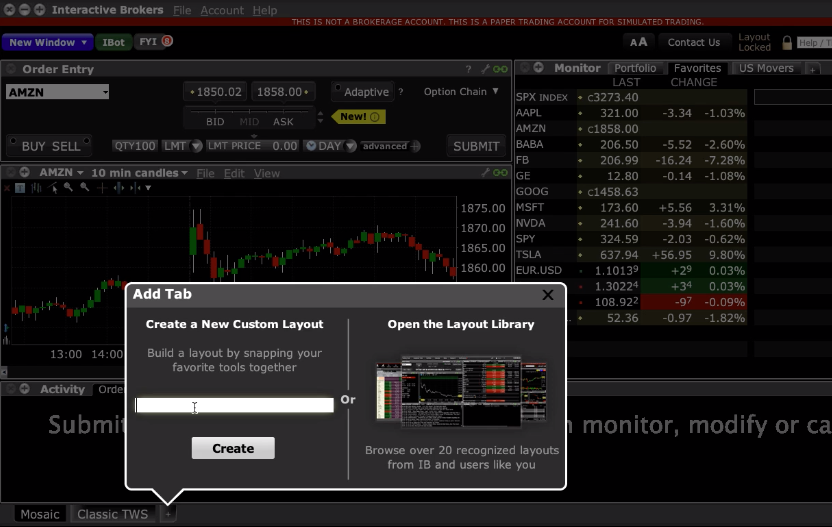Screen dimensions: 832x527
Task: Open LMT order type dropdown
Action: (x=196, y=146)
